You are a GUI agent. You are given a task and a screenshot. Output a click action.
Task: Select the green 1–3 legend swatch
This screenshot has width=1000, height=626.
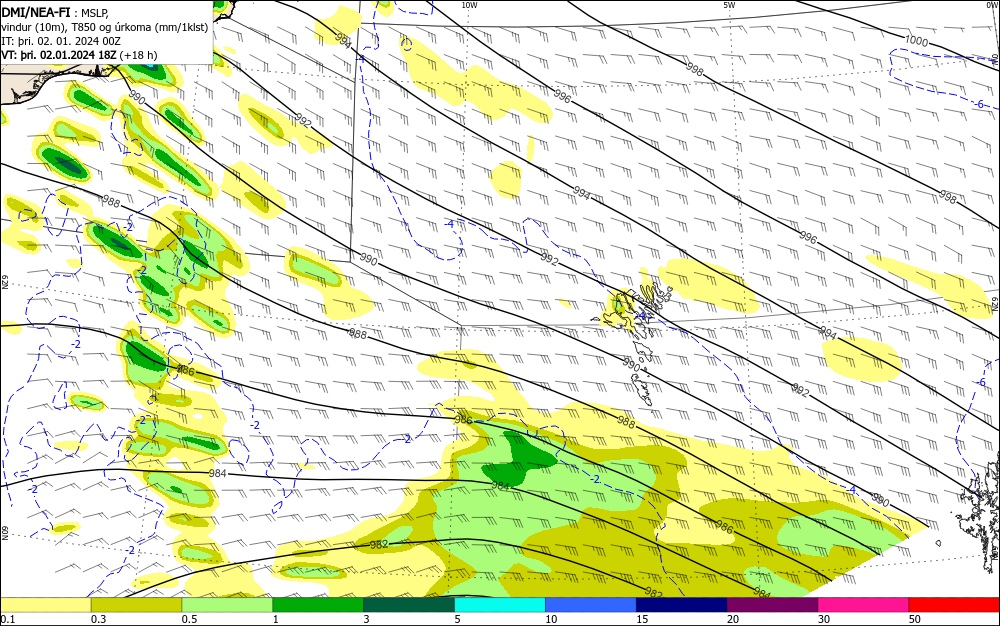[x=318, y=605]
